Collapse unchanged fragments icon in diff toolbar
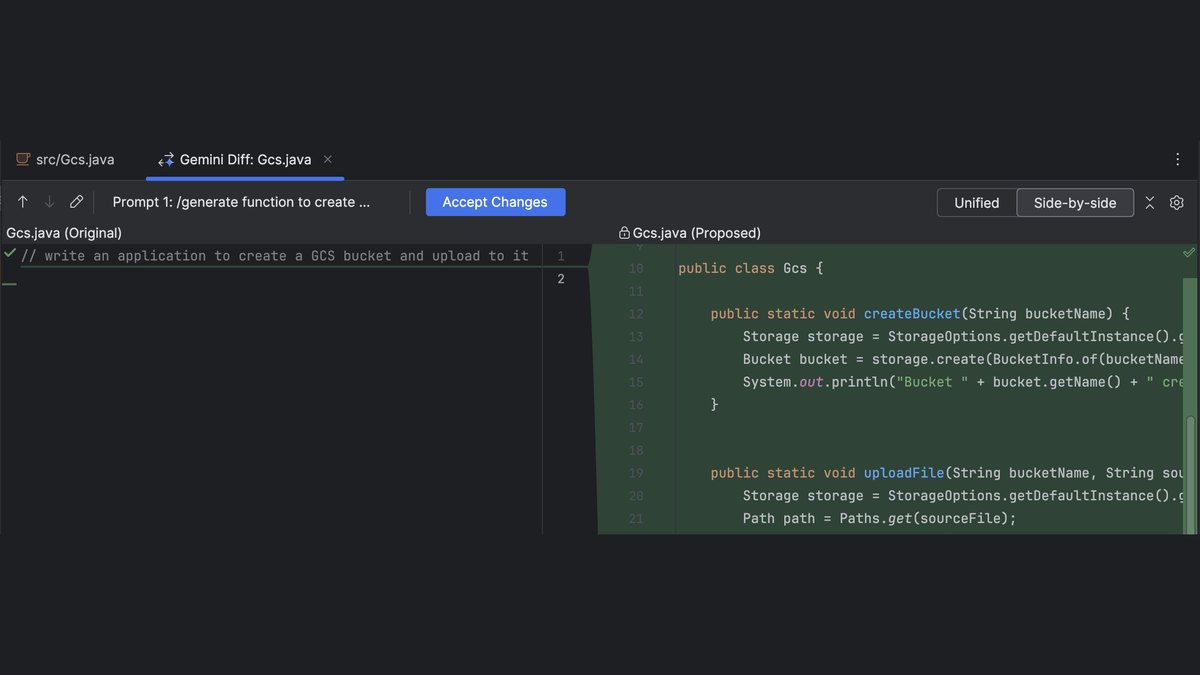Viewport: 1200px width, 675px height. tap(1150, 203)
